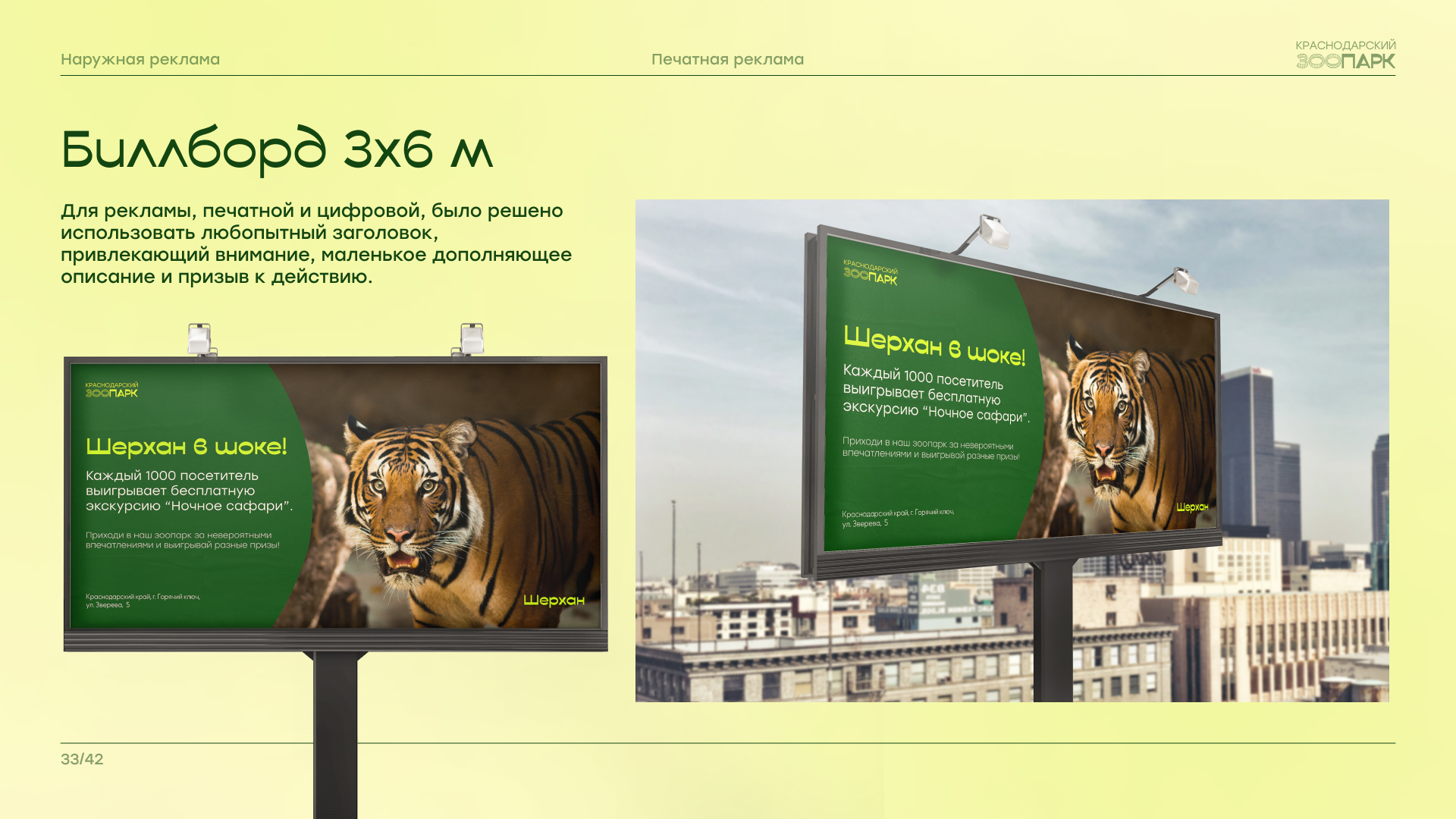The height and width of the screenshot is (819, 1456).
Task: Click the Шерхан в шоке! headline on the left billboard
Action: coord(187,447)
